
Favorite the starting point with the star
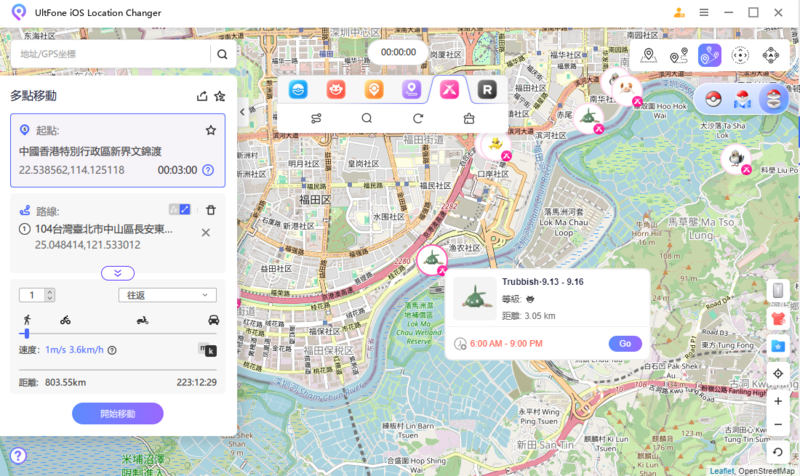pos(211,130)
